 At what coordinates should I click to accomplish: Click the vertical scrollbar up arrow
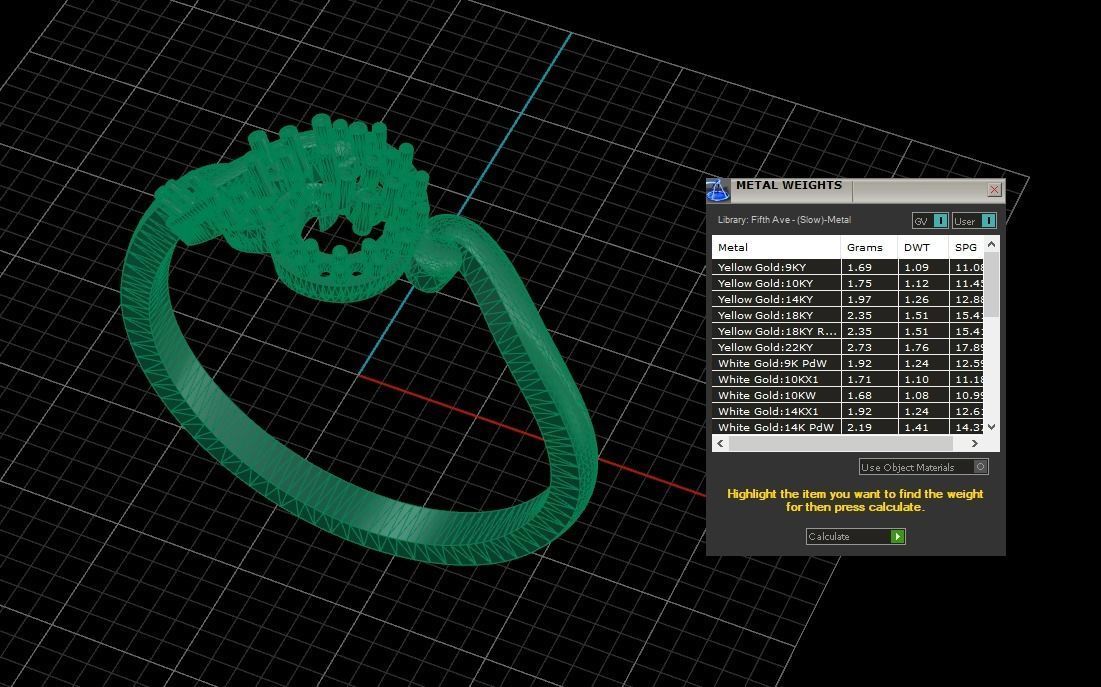991,244
